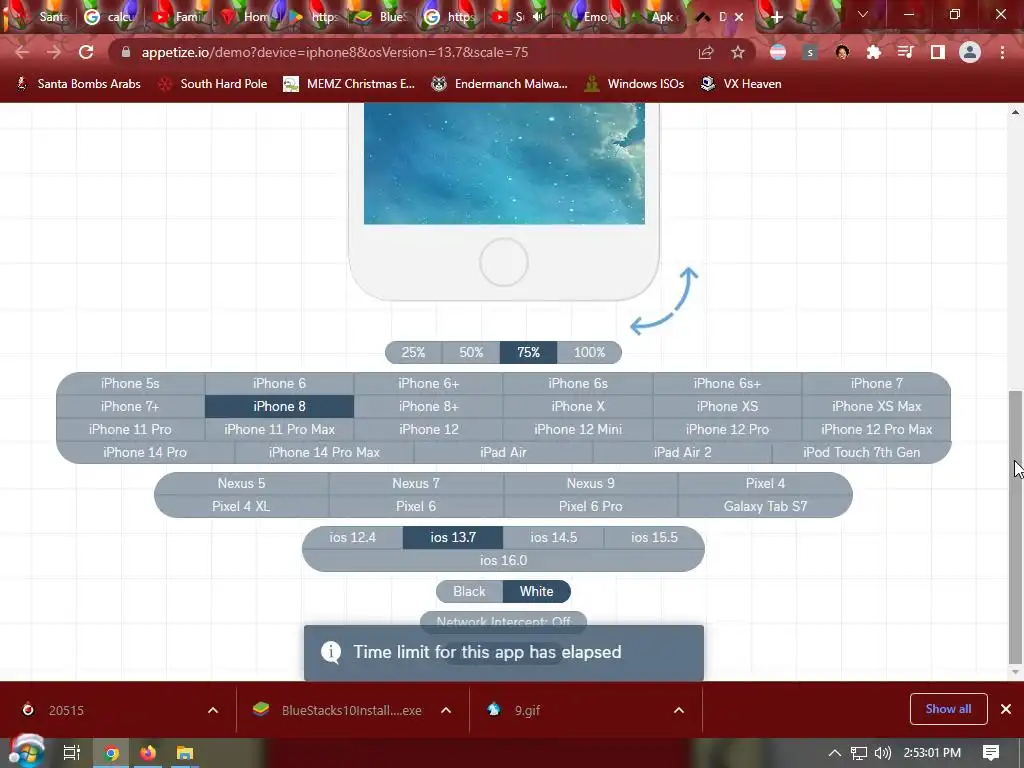Screen dimensions: 1024x768
Task: Set device scale to 25%
Action: click(x=413, y=352)
